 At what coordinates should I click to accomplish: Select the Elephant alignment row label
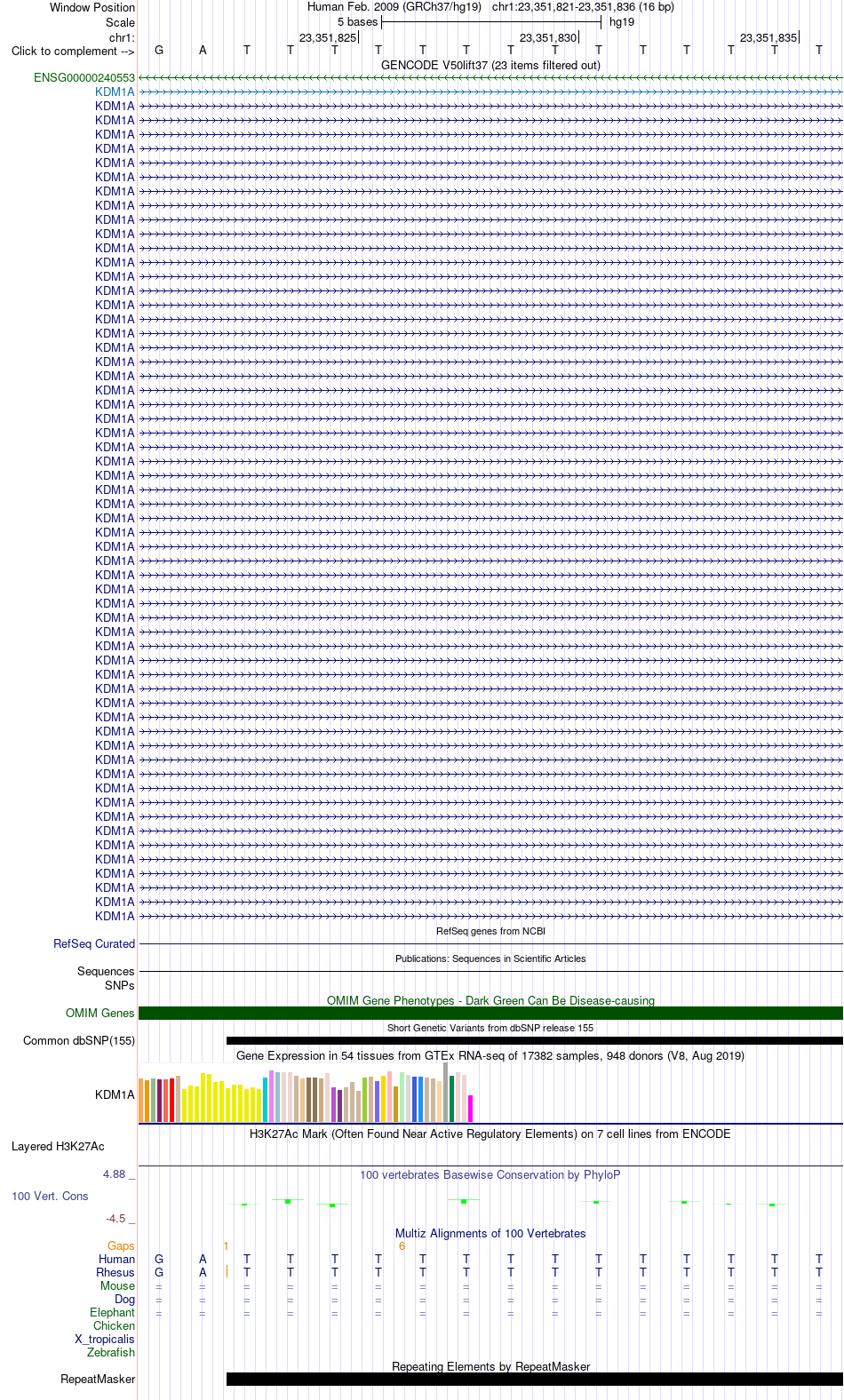click(112, 1313)
